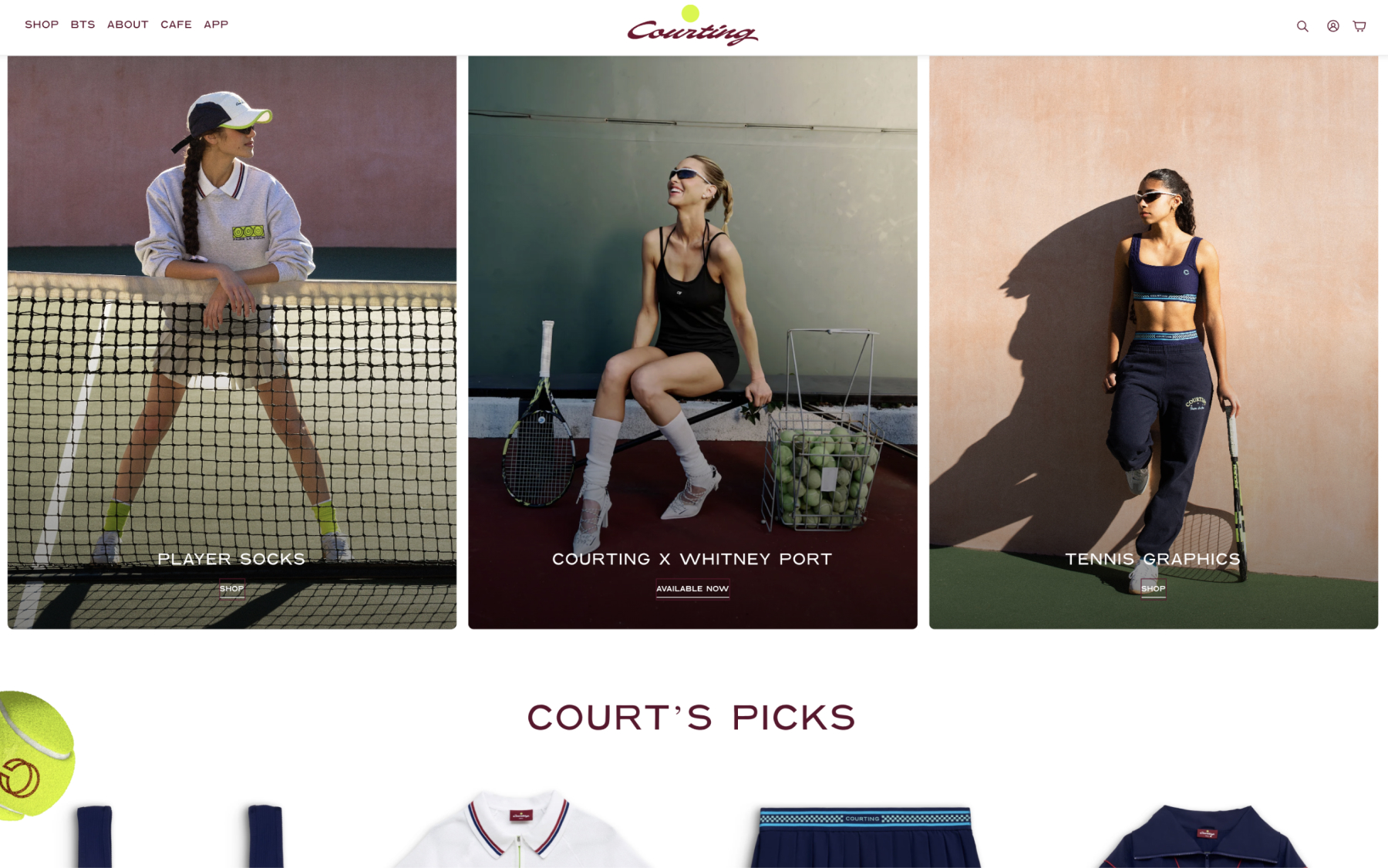View the shopping cart icon

coord(1359,26)
